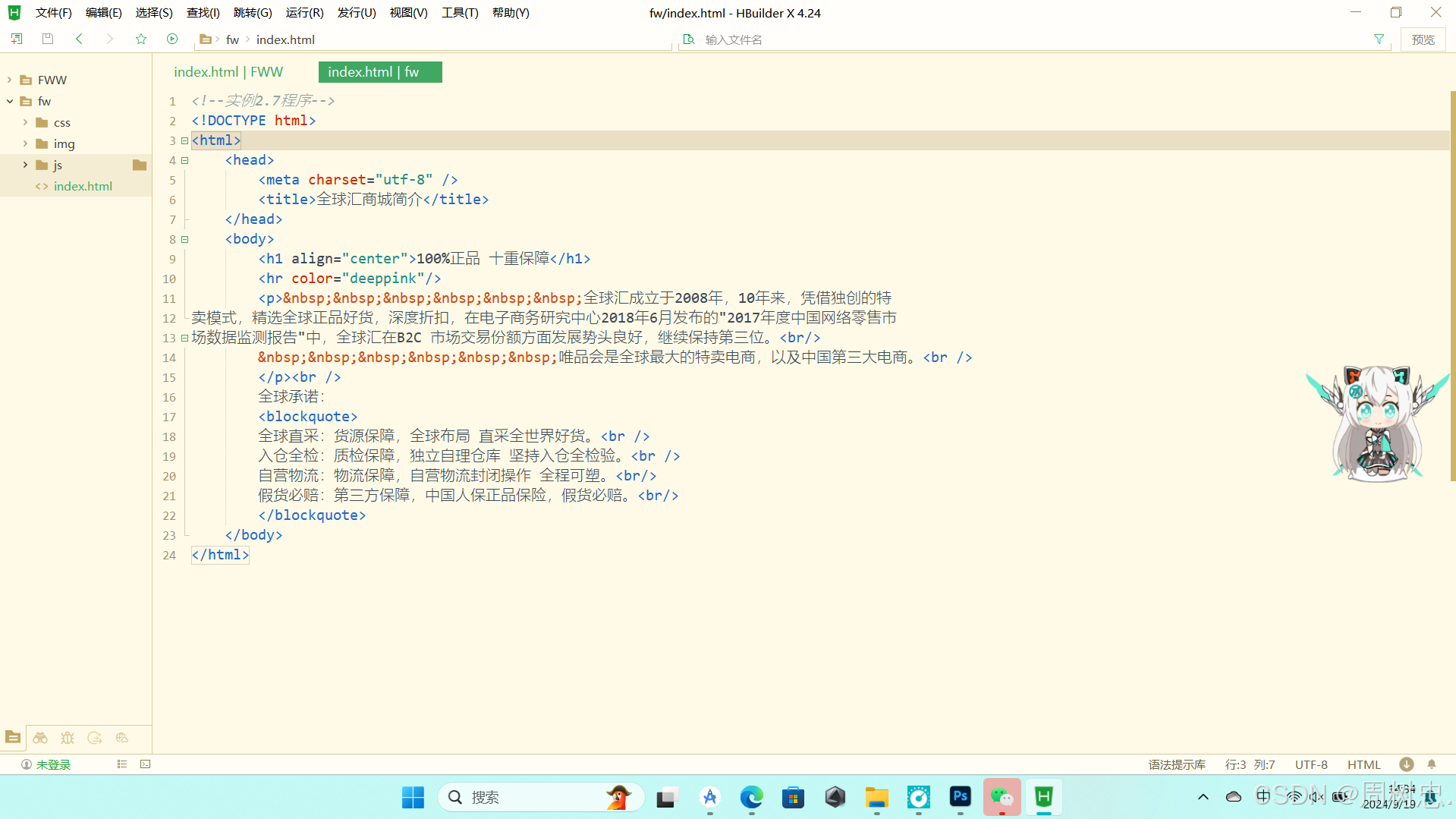Go back with the left arrow icon
The height and width of the screenshot is (819, 1456).
(x=79, y=39)
